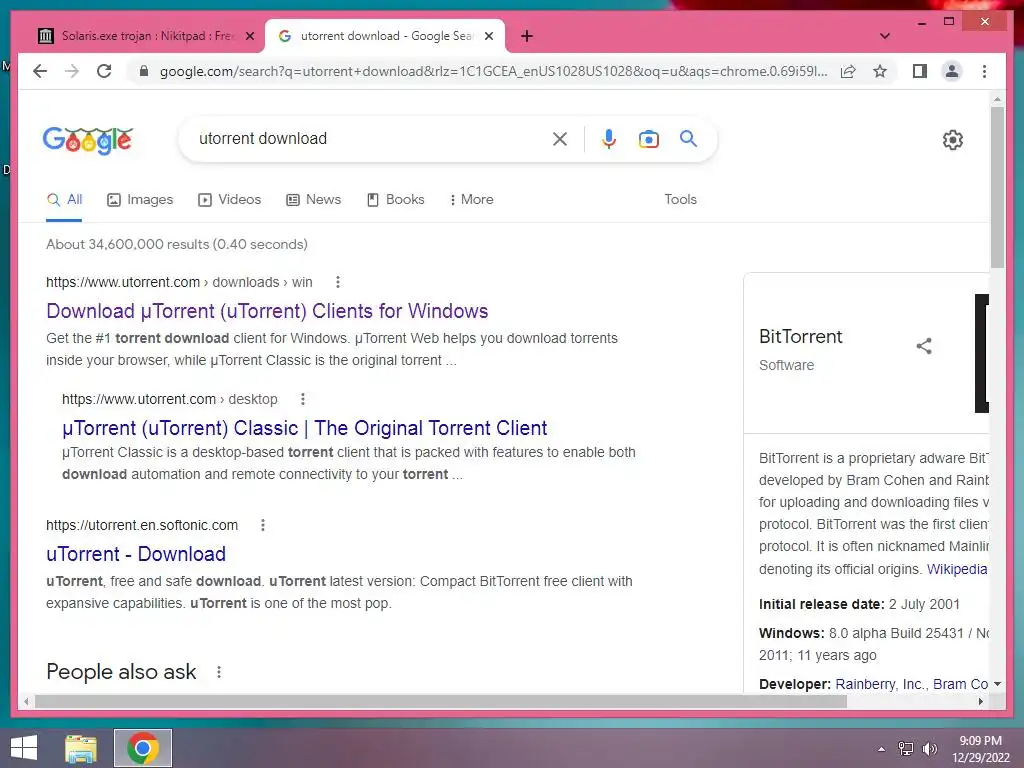Screen dimensions: 1024x768
Task: Open Windows Start menu
Action: (x=24, y=748)
